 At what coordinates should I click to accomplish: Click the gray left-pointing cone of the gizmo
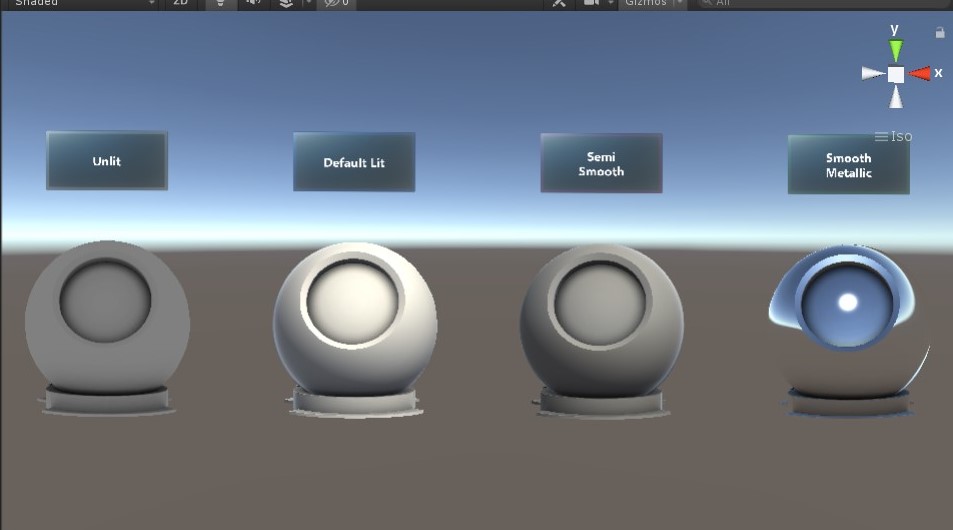click(873, 74)
